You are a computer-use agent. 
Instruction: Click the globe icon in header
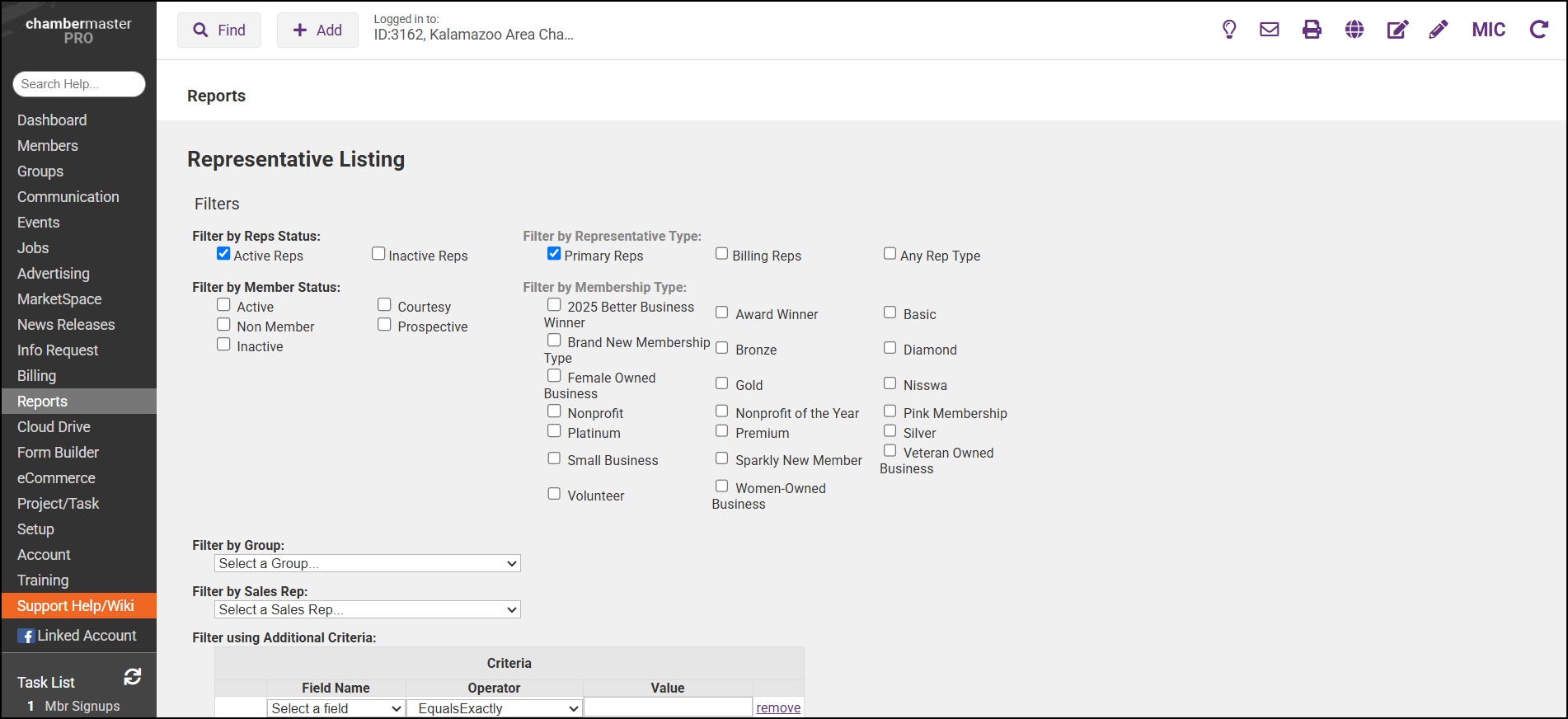[x=1354, y=30]
